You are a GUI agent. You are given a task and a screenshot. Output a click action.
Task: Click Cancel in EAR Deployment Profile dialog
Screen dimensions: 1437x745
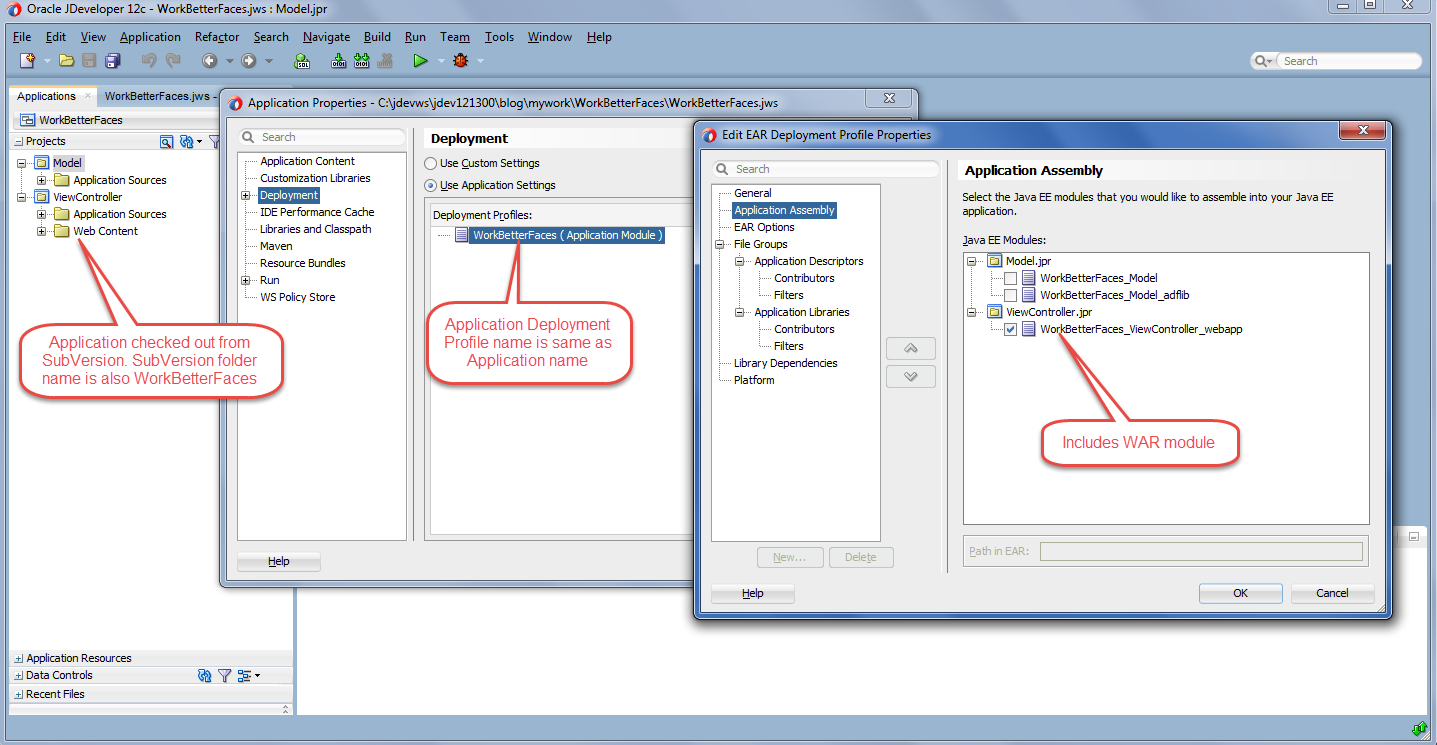pyautogui.click(x=1332, y=593)
